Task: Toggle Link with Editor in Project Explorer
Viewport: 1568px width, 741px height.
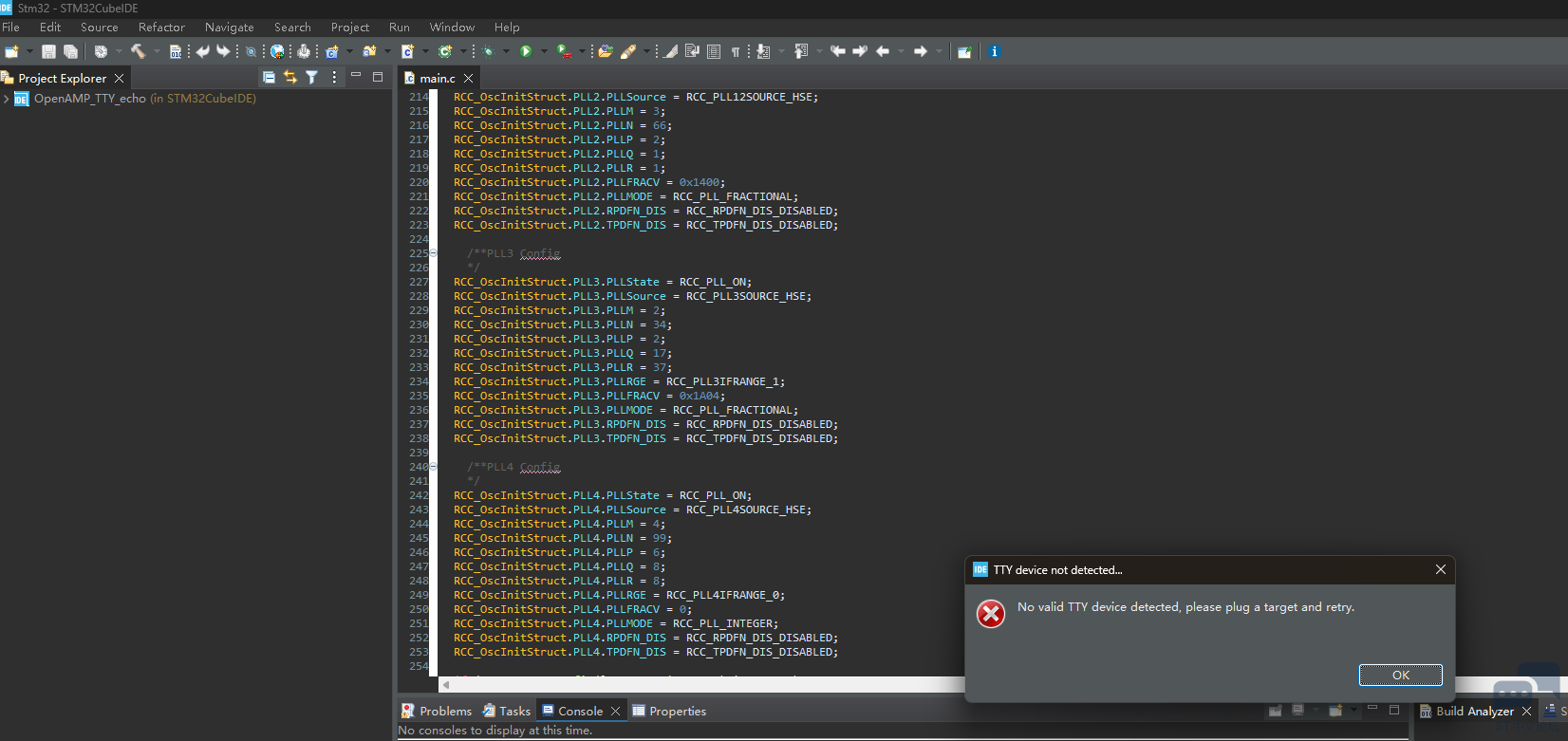Action: [290, 78]
